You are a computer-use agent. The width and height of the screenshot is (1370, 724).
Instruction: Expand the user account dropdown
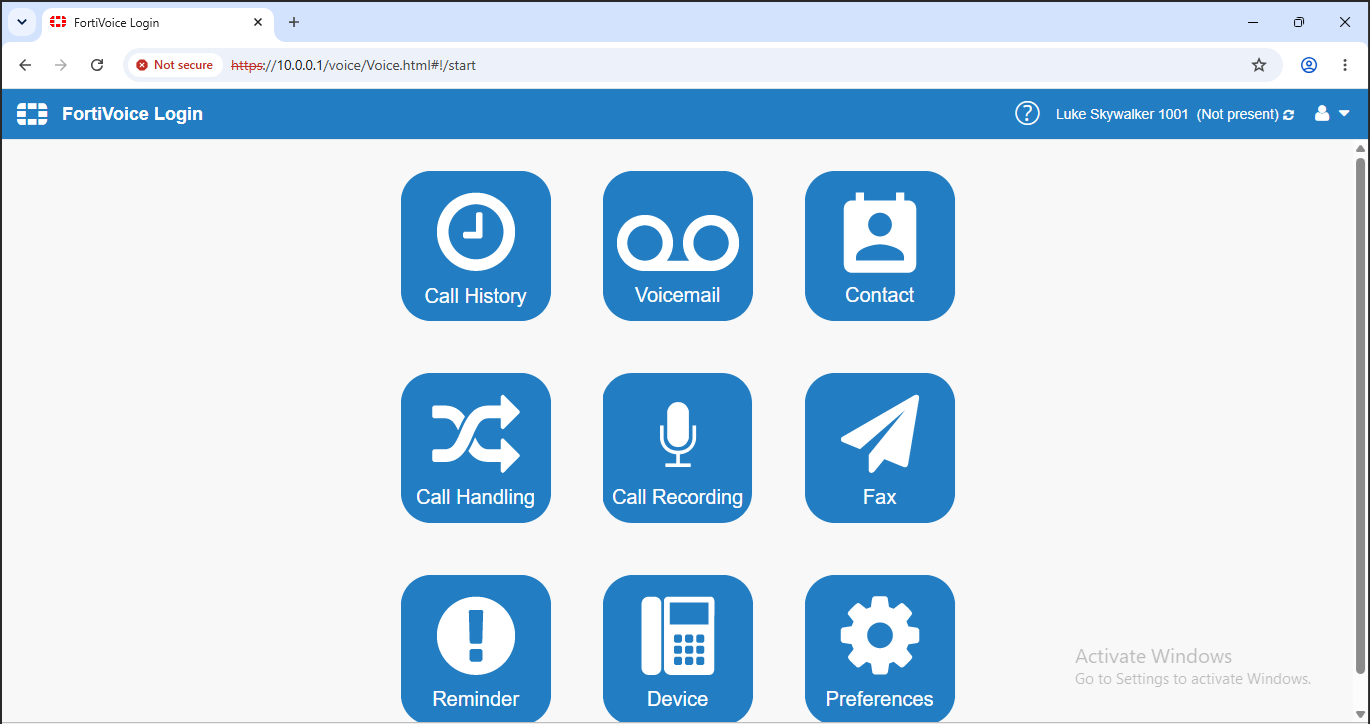1332,114
